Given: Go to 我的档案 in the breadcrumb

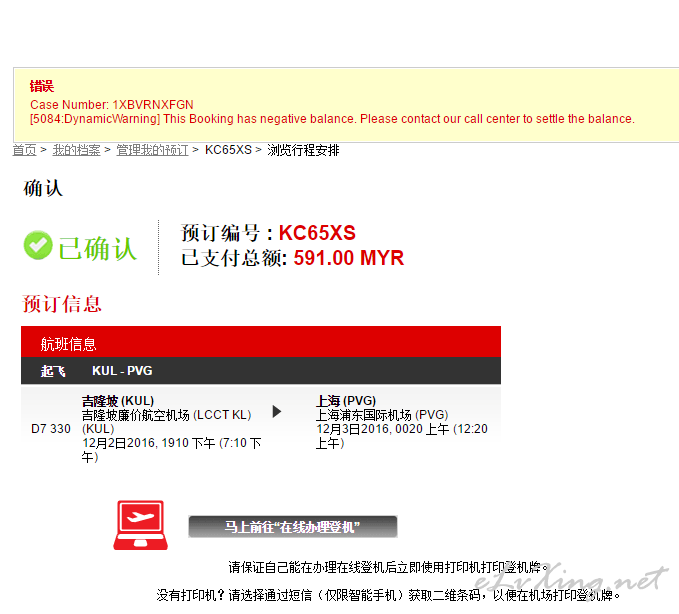Looking at the screenshot, I should click(76, 150).
